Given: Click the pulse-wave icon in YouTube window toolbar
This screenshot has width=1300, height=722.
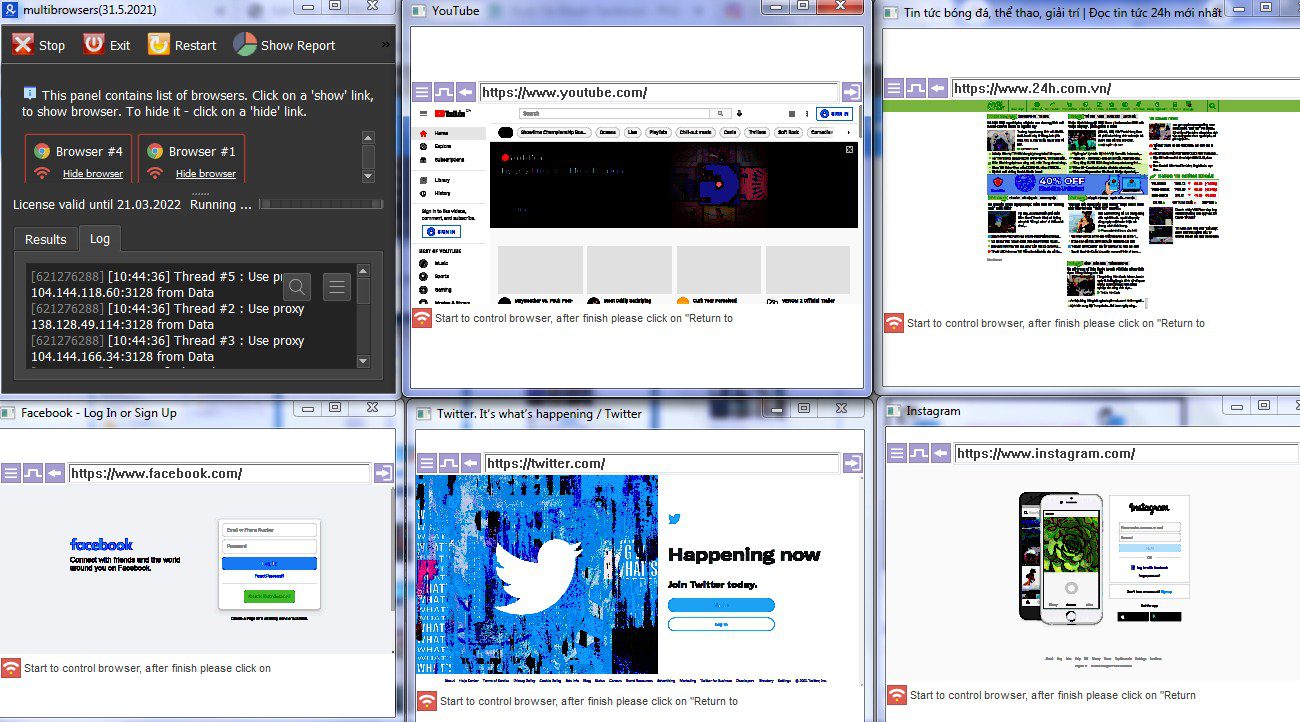Looking at the screenshot, I should (x=443, y=92).
